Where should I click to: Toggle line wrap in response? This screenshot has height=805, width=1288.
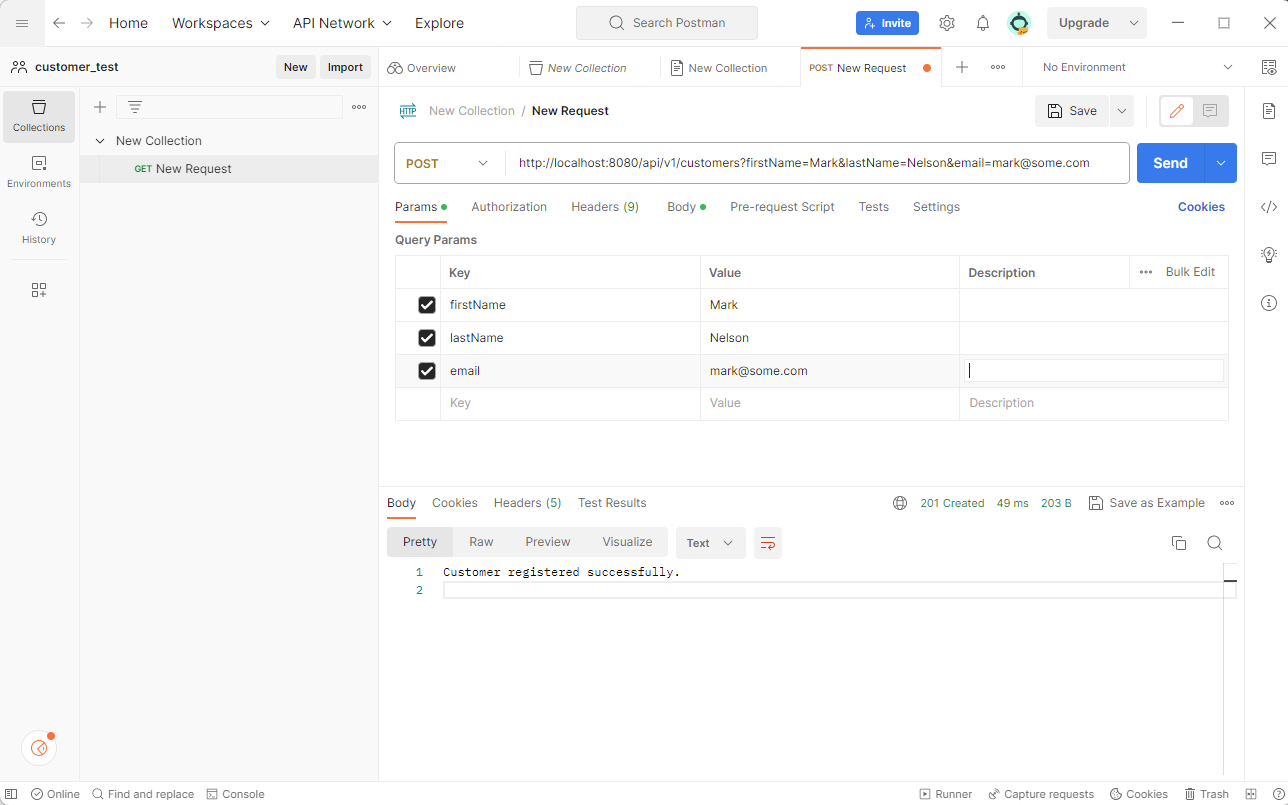(768, 543)
